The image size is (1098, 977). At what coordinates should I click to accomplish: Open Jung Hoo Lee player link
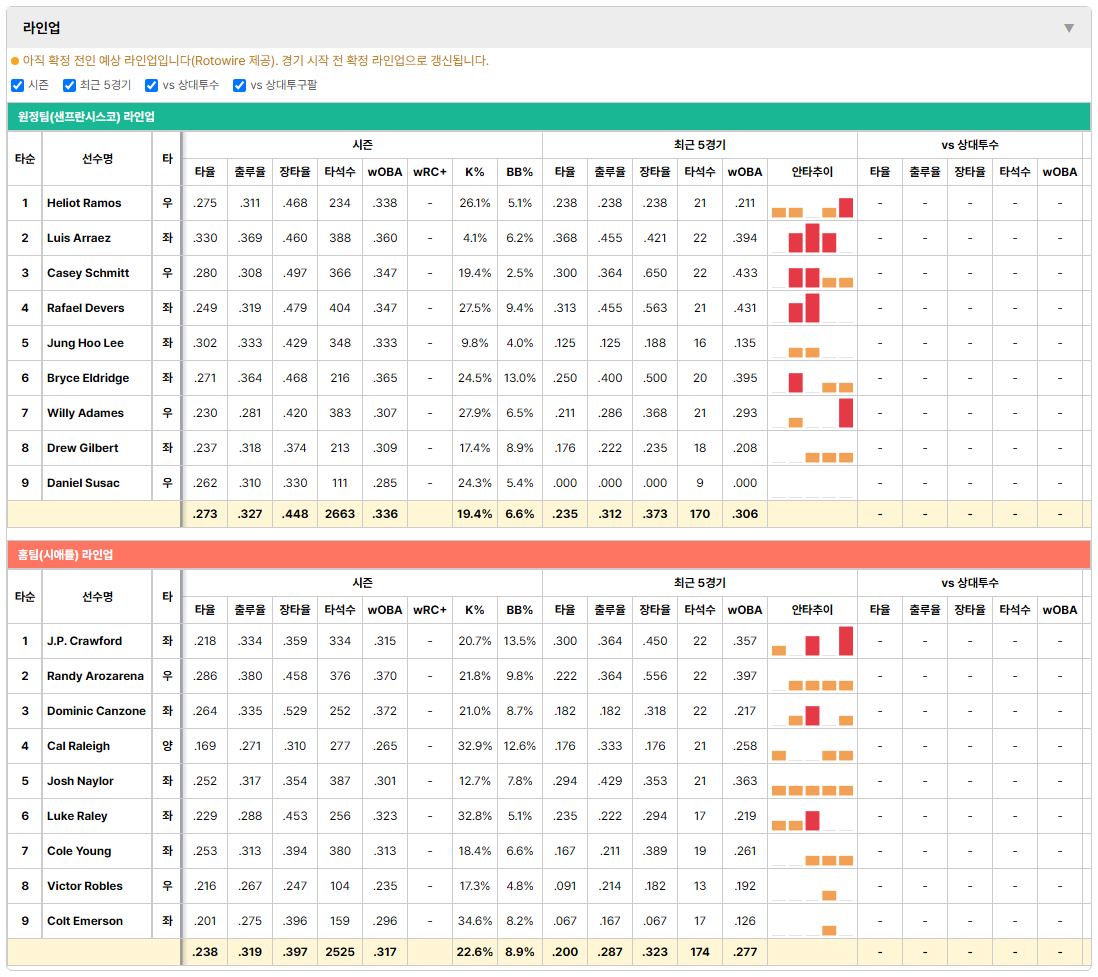[x=85, y=343]
